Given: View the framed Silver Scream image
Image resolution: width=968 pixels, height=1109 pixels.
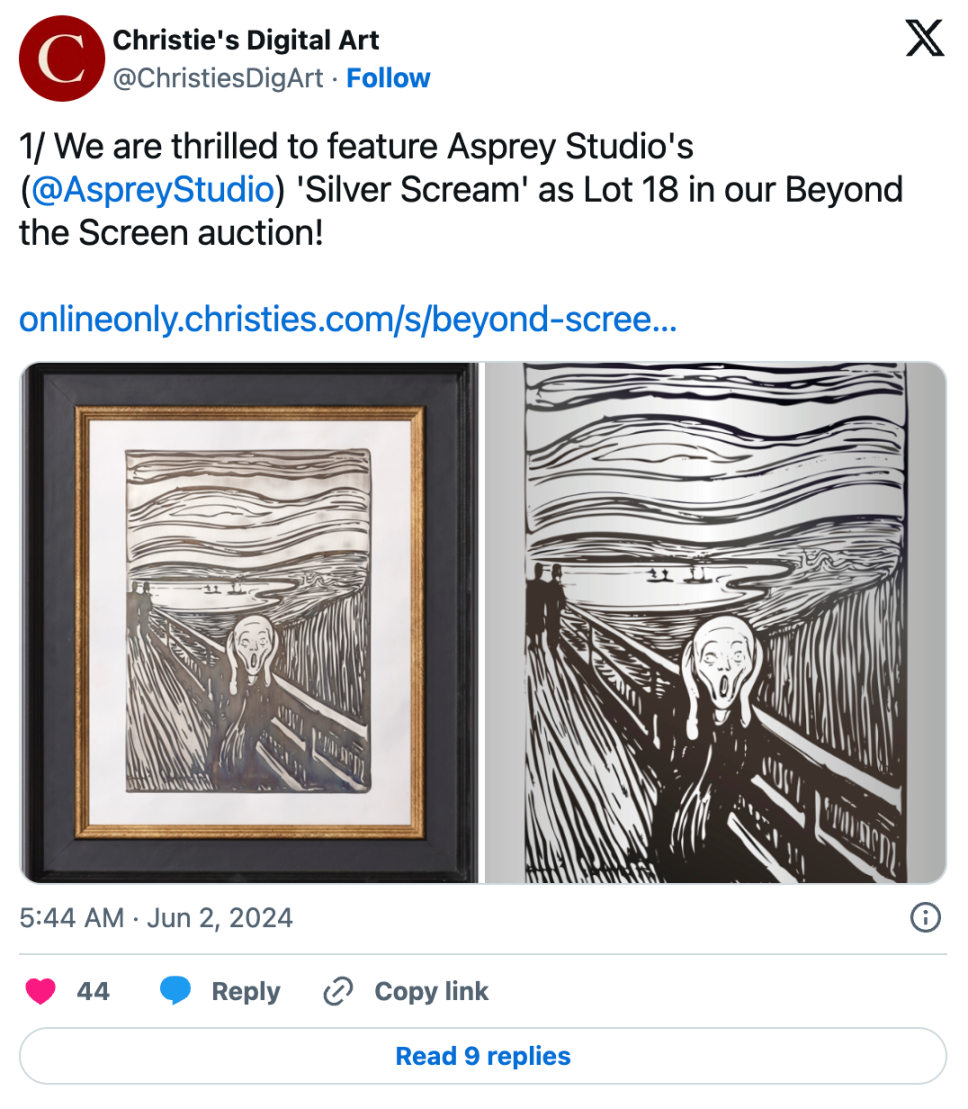Looking at the screenshot, I should tap(249, 622).
